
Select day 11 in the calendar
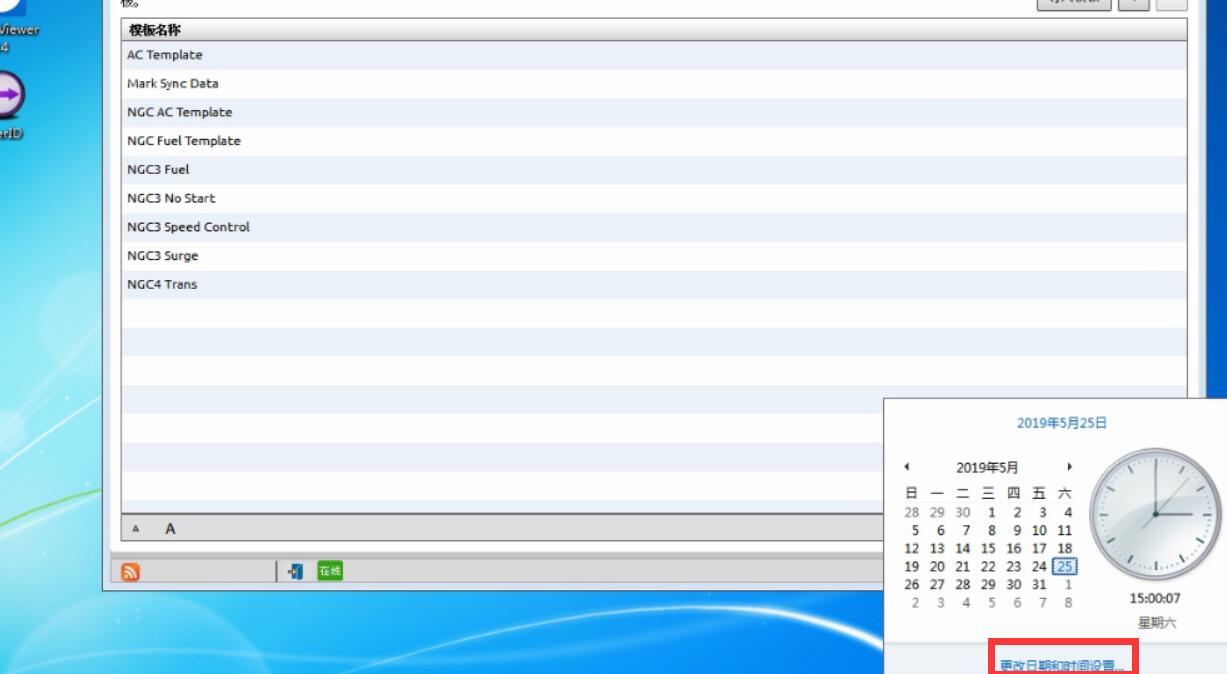point(1065,531)
